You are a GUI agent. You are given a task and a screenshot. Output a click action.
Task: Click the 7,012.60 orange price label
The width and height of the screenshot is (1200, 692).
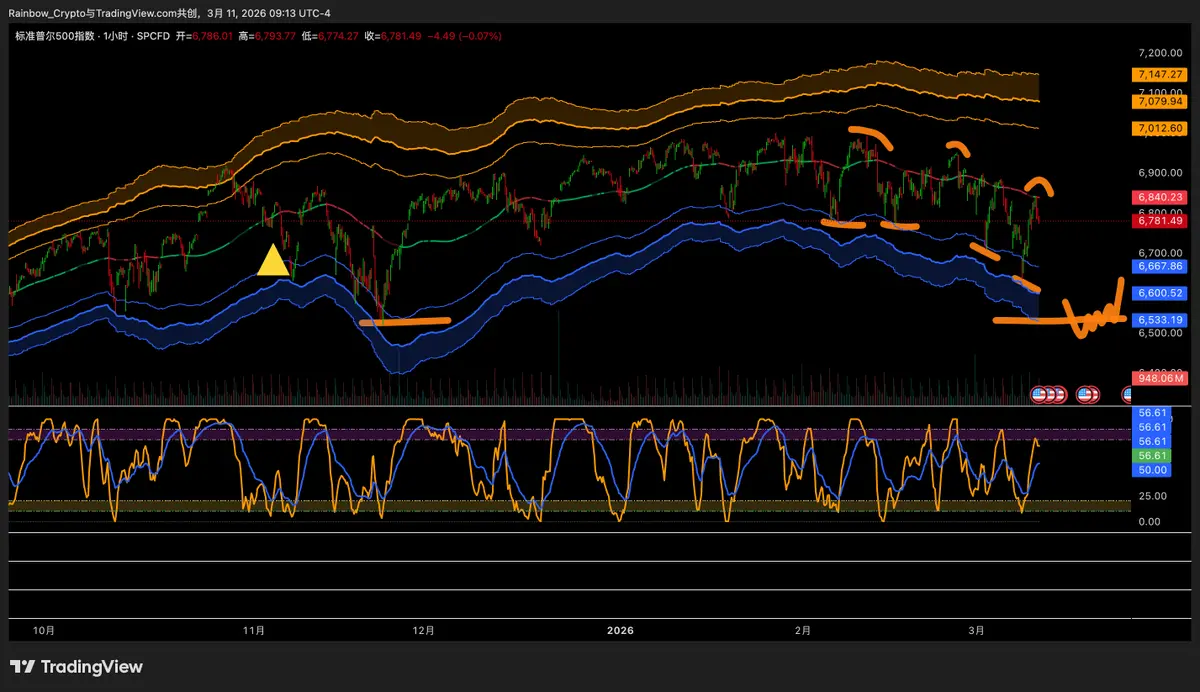point(1158,129)
